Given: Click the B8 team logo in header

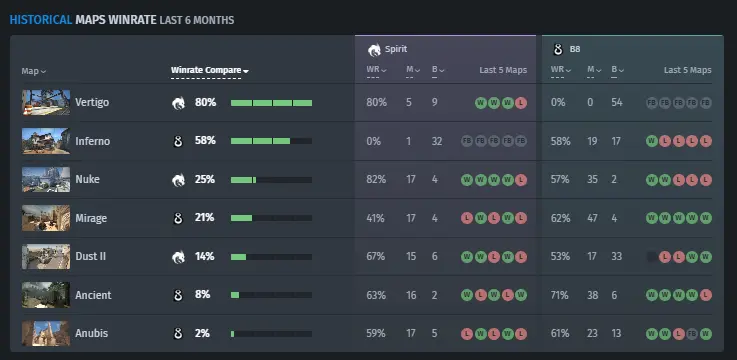Looking at the screenshot, I should click(x=558, y=49).
